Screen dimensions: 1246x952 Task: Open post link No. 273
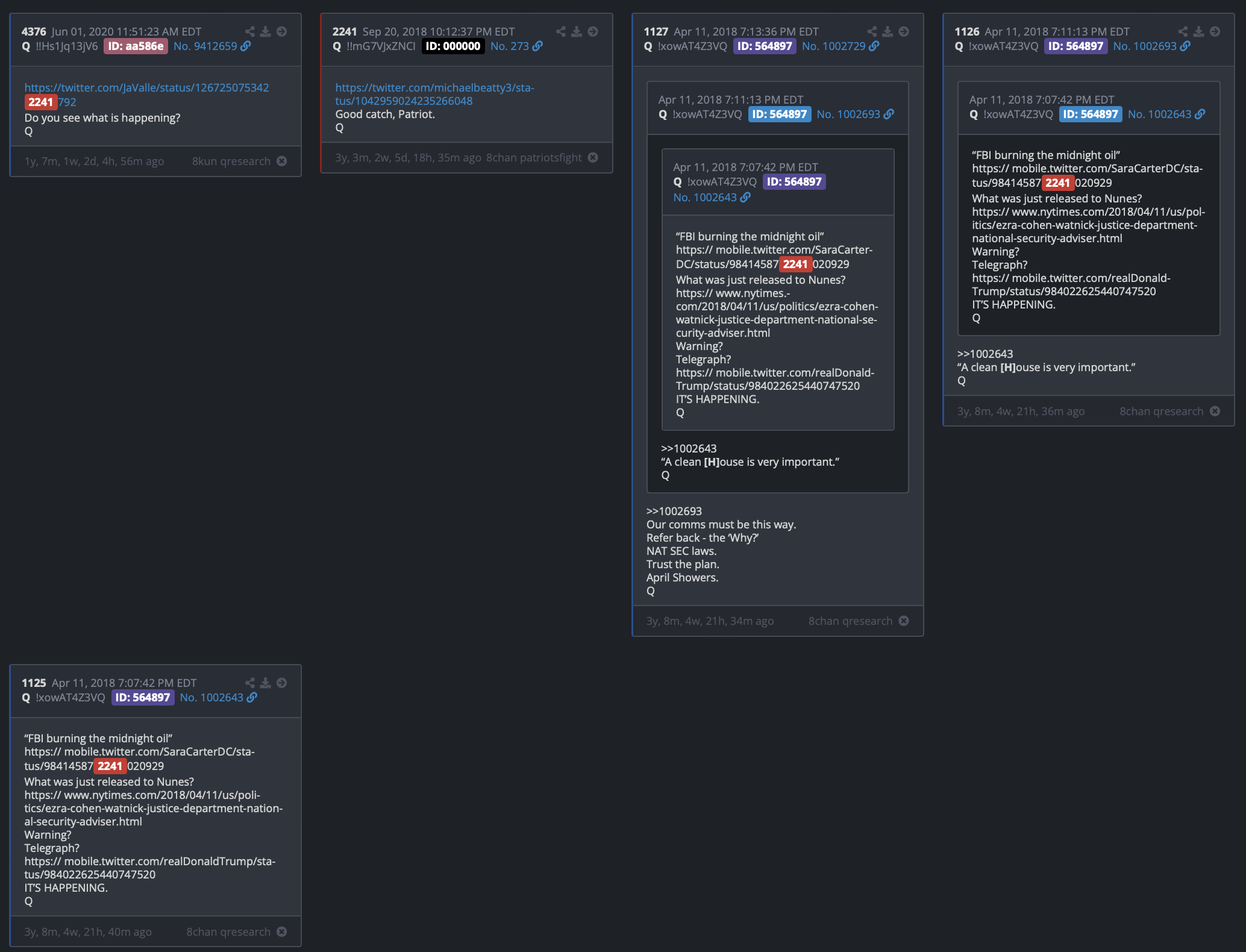(516, 46)
